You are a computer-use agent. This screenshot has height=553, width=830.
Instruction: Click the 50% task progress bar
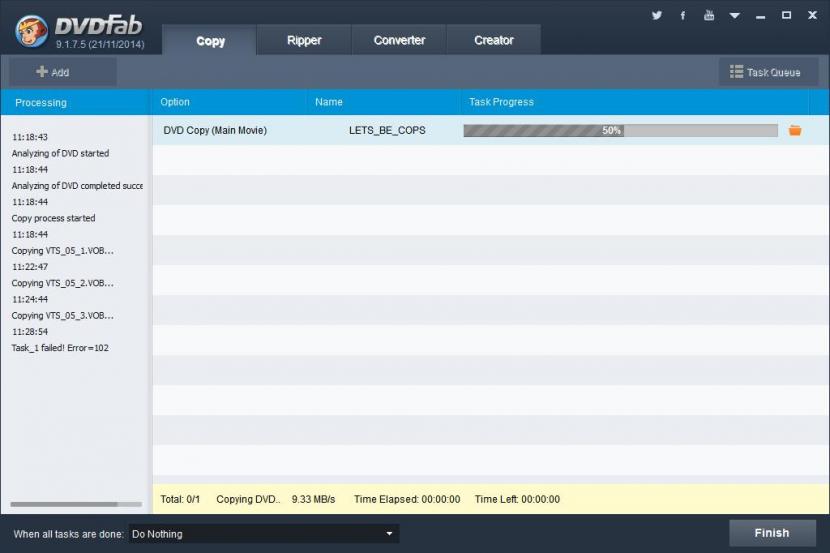(x=620, y=130)
